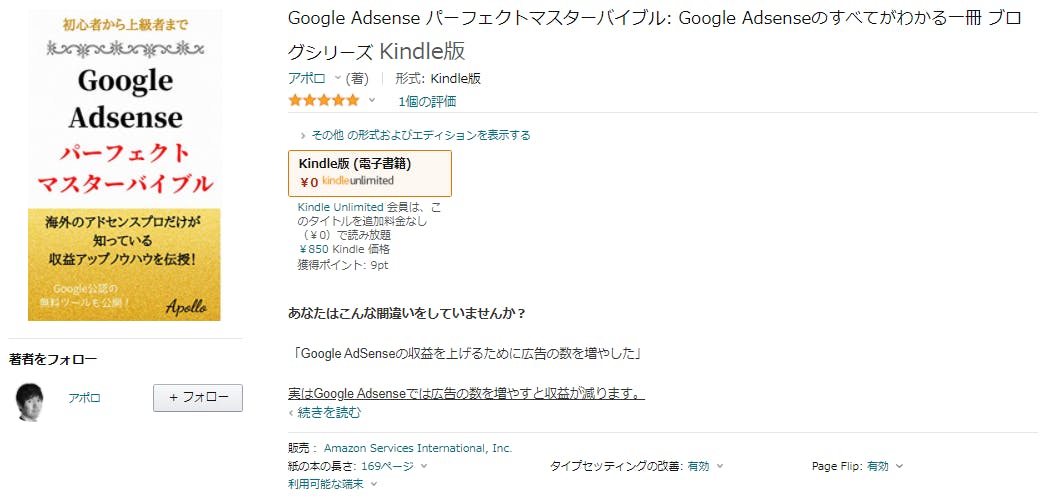Expand the 169ページ print length dropdown
Screen dimensions: 1057x497
394,466
